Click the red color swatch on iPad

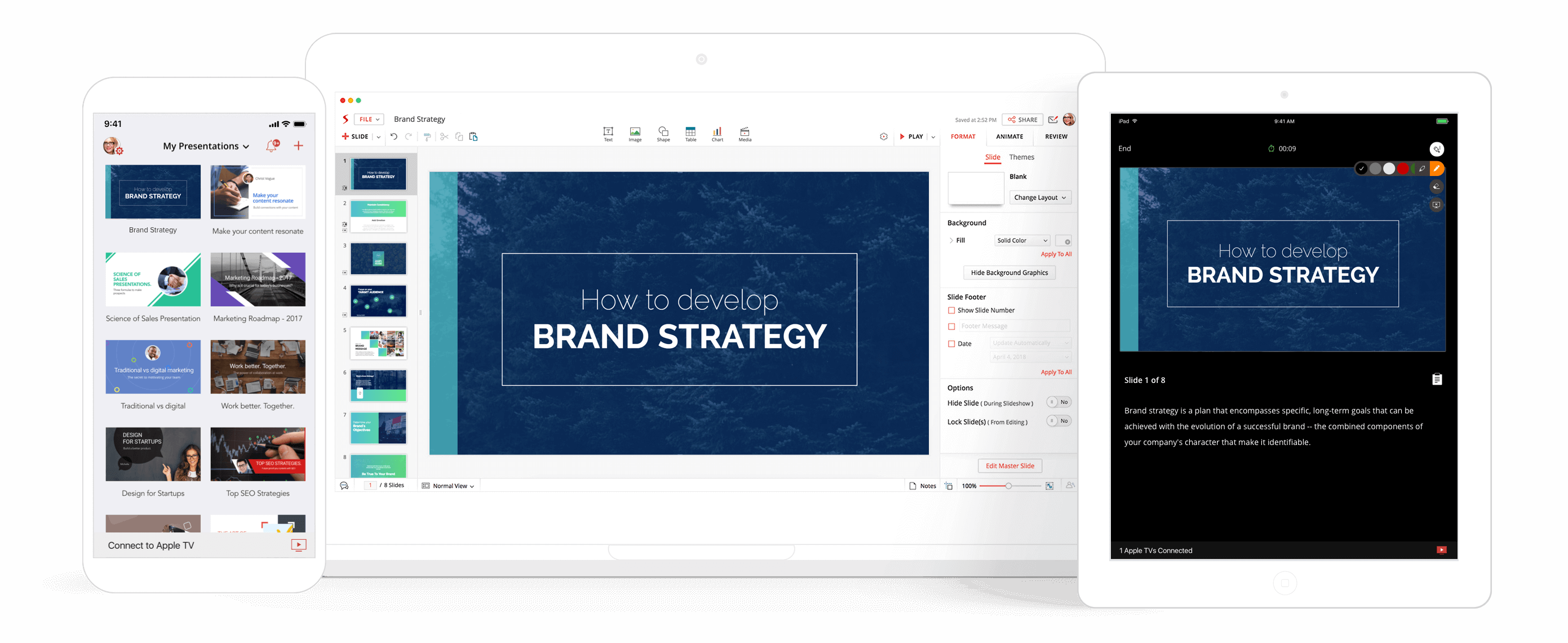click(x=1402, y=169)
